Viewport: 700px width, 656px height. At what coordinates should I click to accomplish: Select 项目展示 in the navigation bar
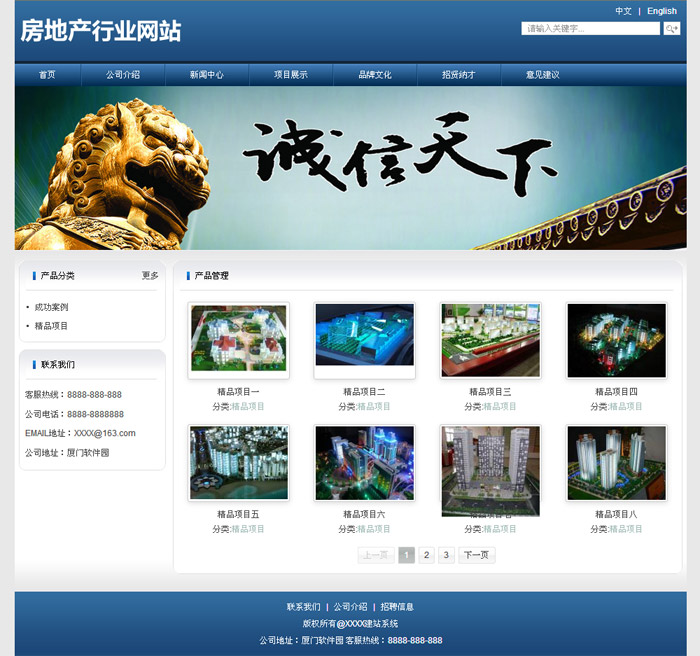point(291,75)
